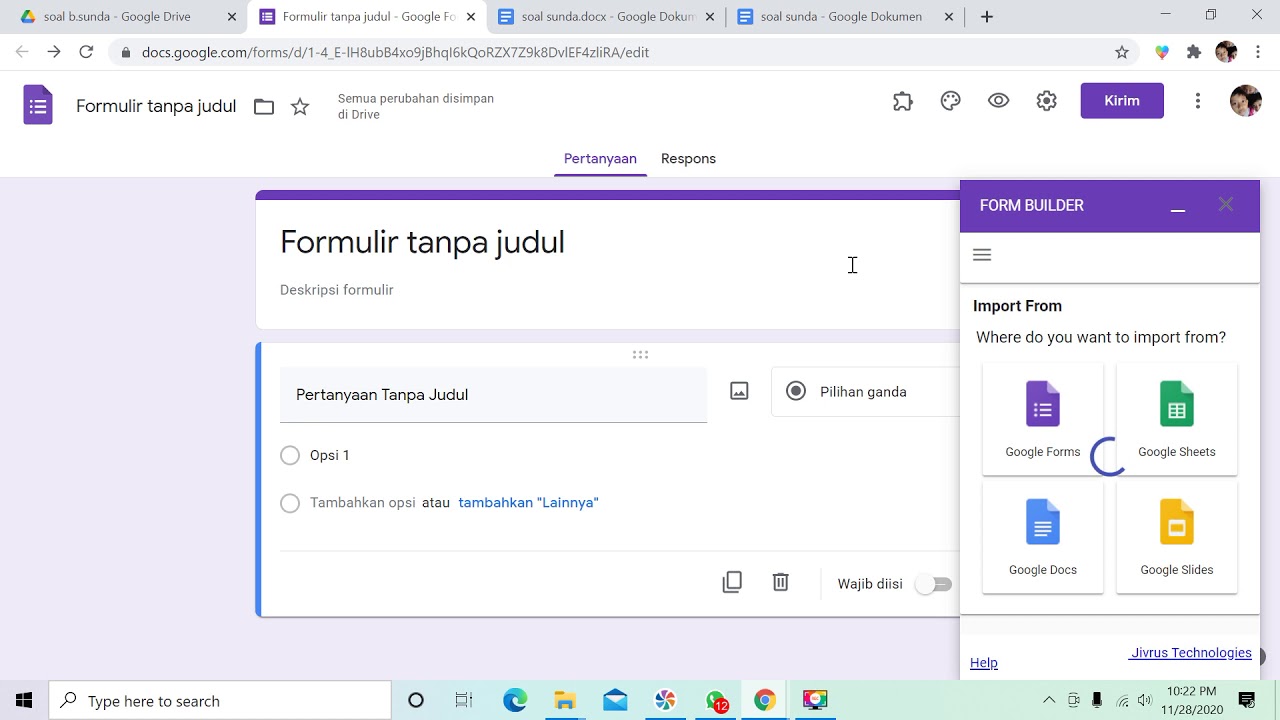Move form to folder icon
This screenshot has height=720, width=1280.
point(264,107)
